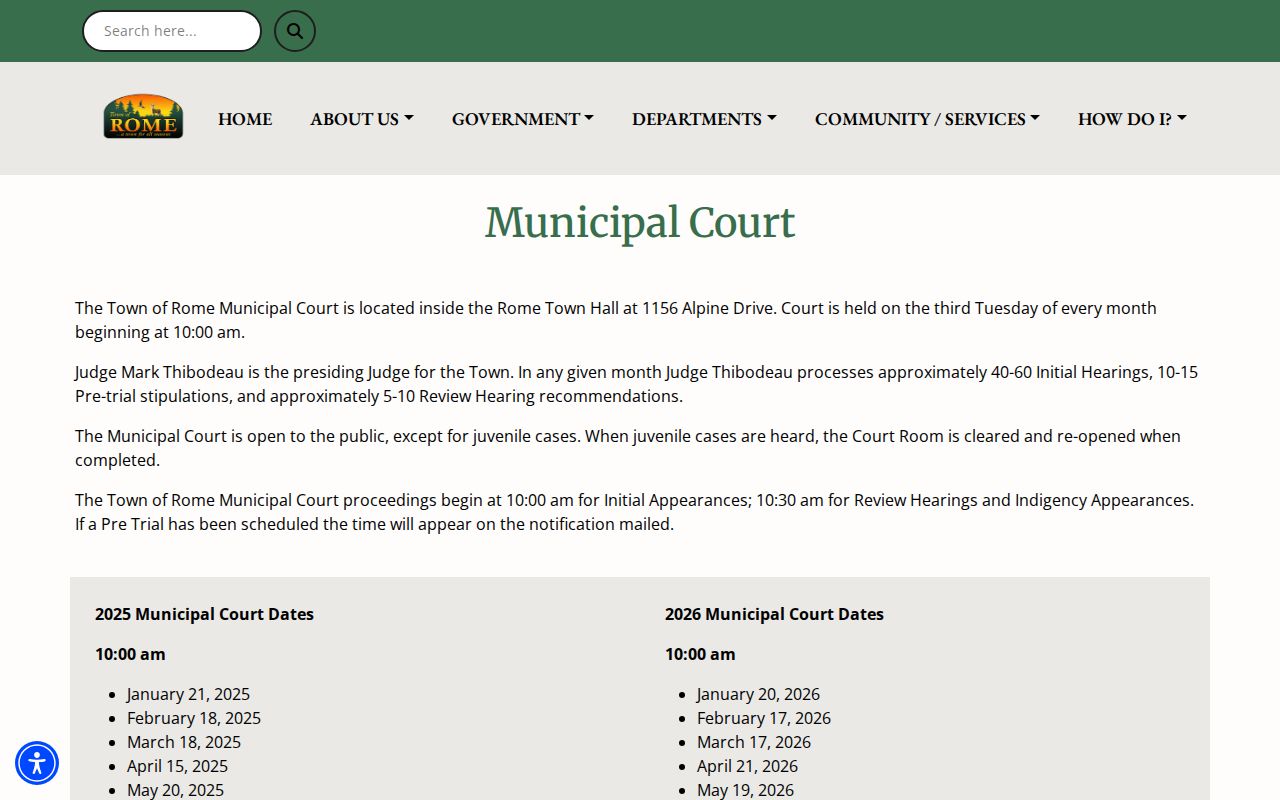The width and height of the screenshot is (1280, 800).
Task: Select the February 17, 2026 court date
Action: point(764,718)
